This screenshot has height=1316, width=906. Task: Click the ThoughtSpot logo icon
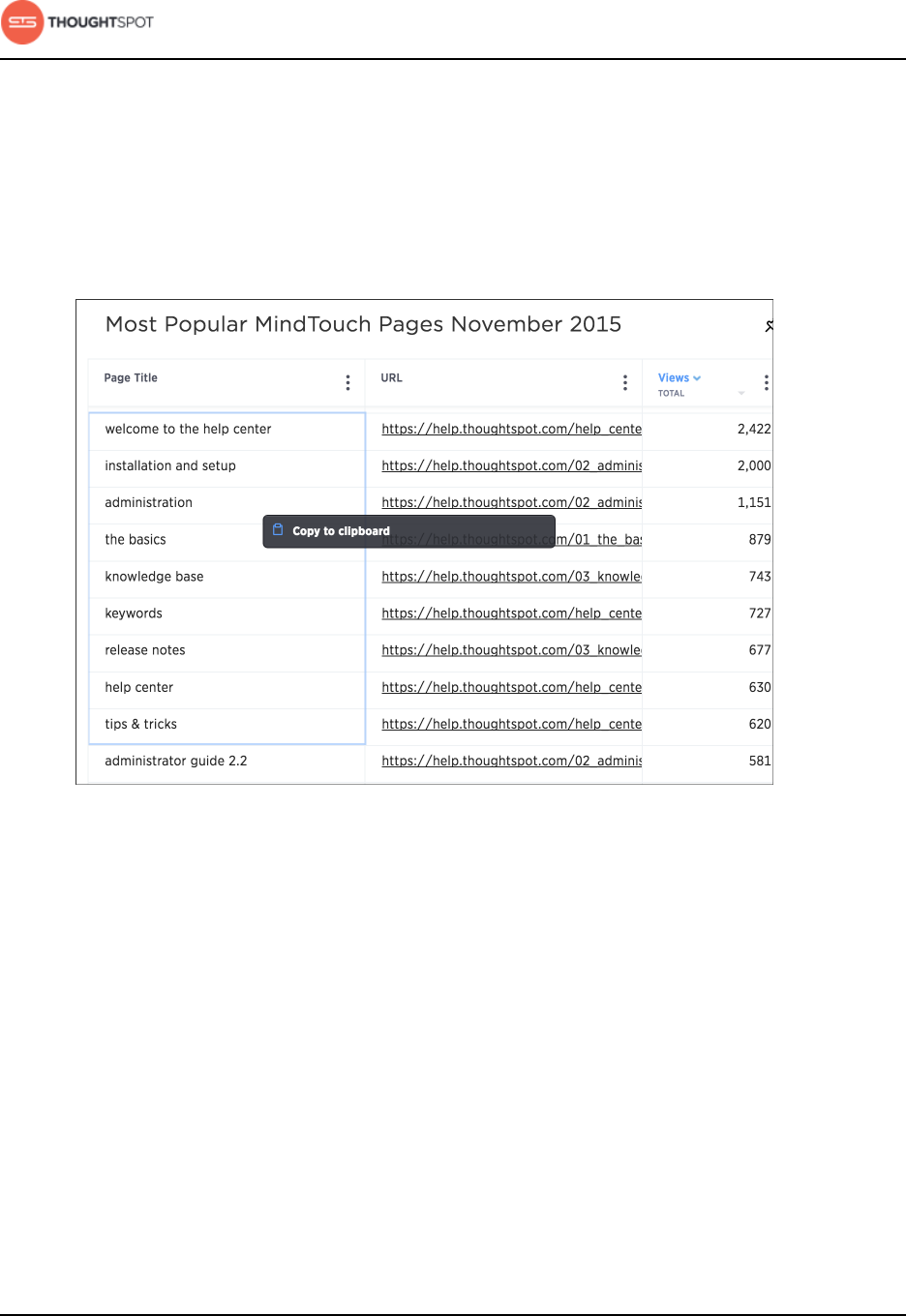click(22, 22)
